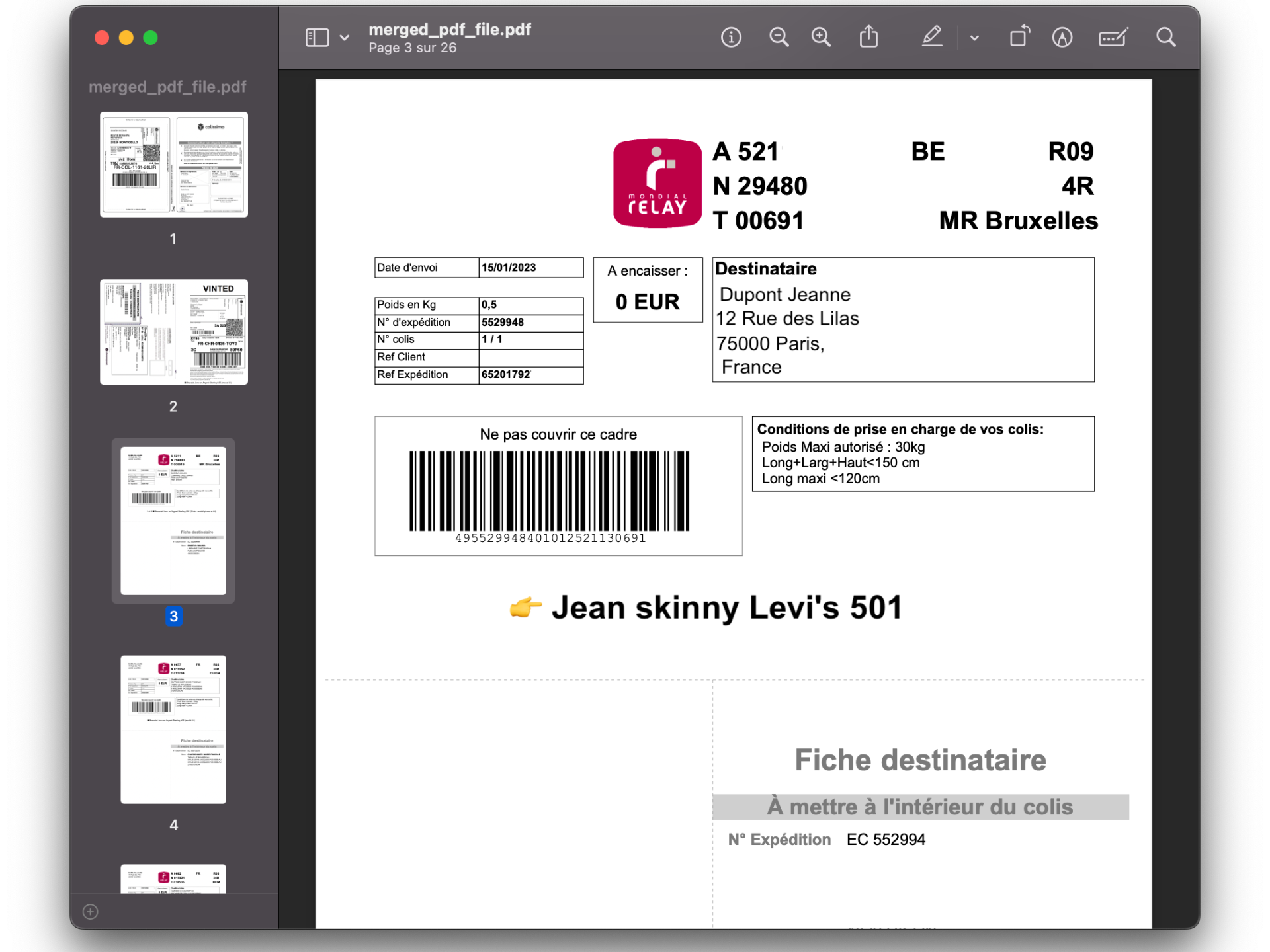This screenshot has width=1270, height=952.
Task: Click the Mondial Relay logo
Action: coord(657,183)
